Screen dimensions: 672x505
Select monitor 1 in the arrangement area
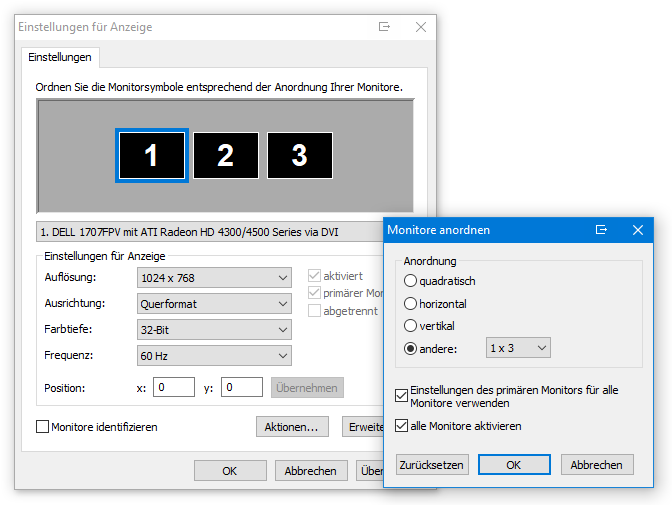pyautogui.click(x=152, y=155)
